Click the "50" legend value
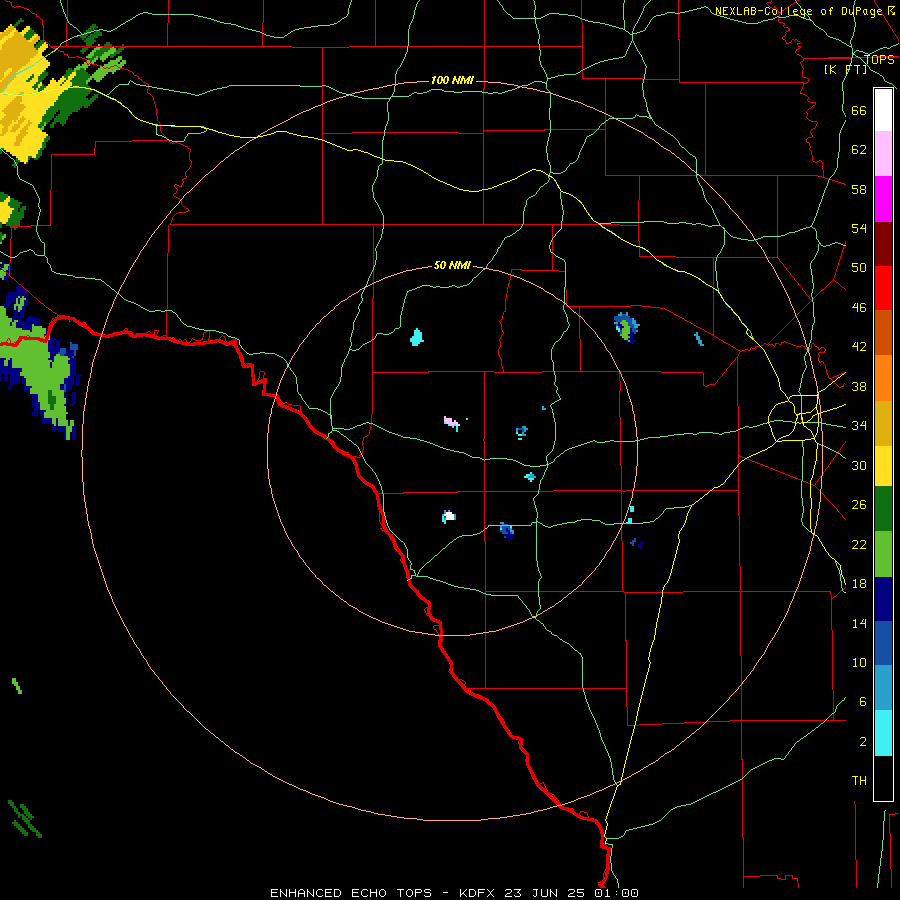The height and width of the screenshot is (900, 900). click(x=859, y=267)
